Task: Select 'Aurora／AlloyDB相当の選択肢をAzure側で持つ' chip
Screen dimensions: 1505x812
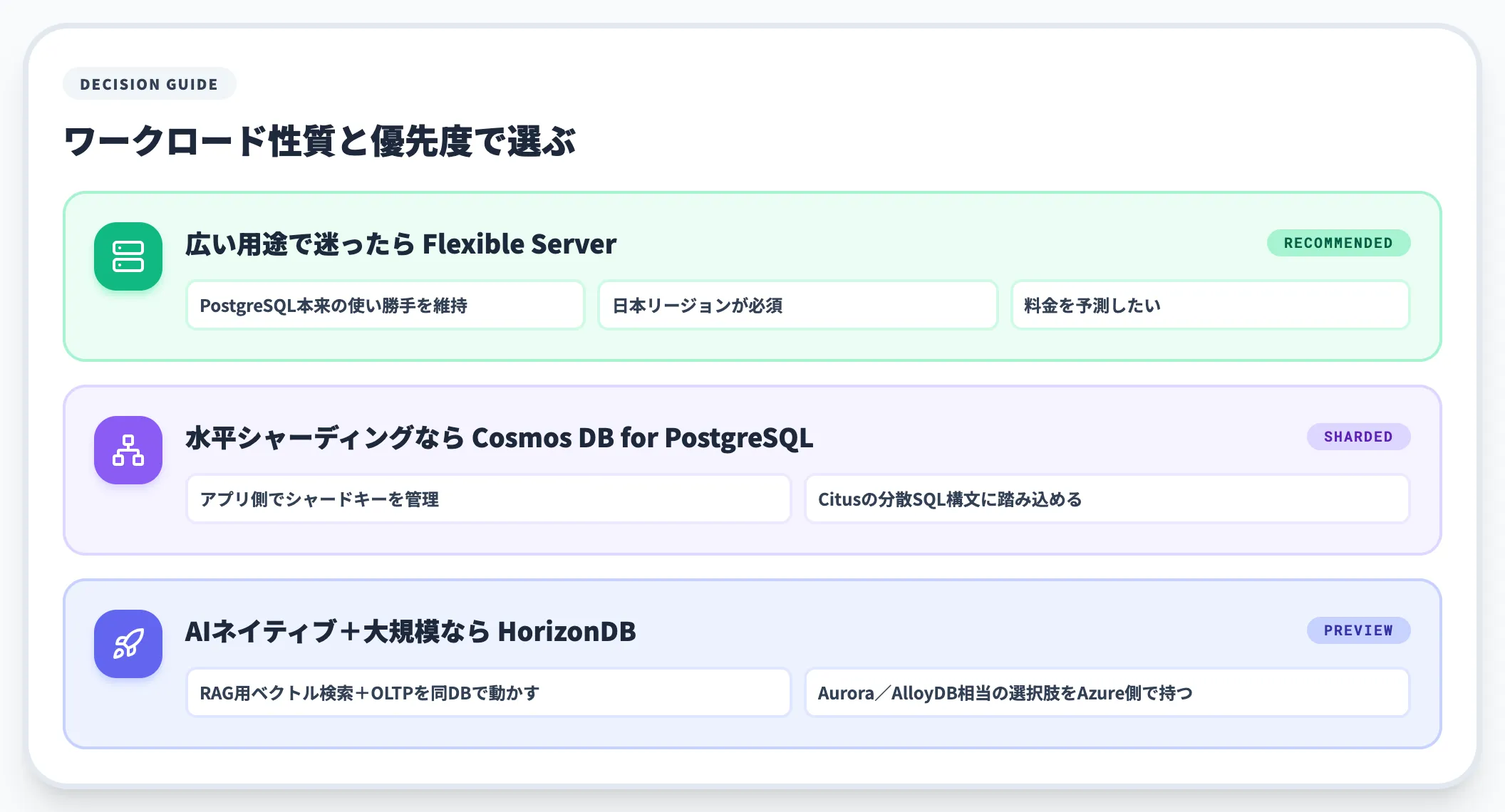Action: [1107, 693]
